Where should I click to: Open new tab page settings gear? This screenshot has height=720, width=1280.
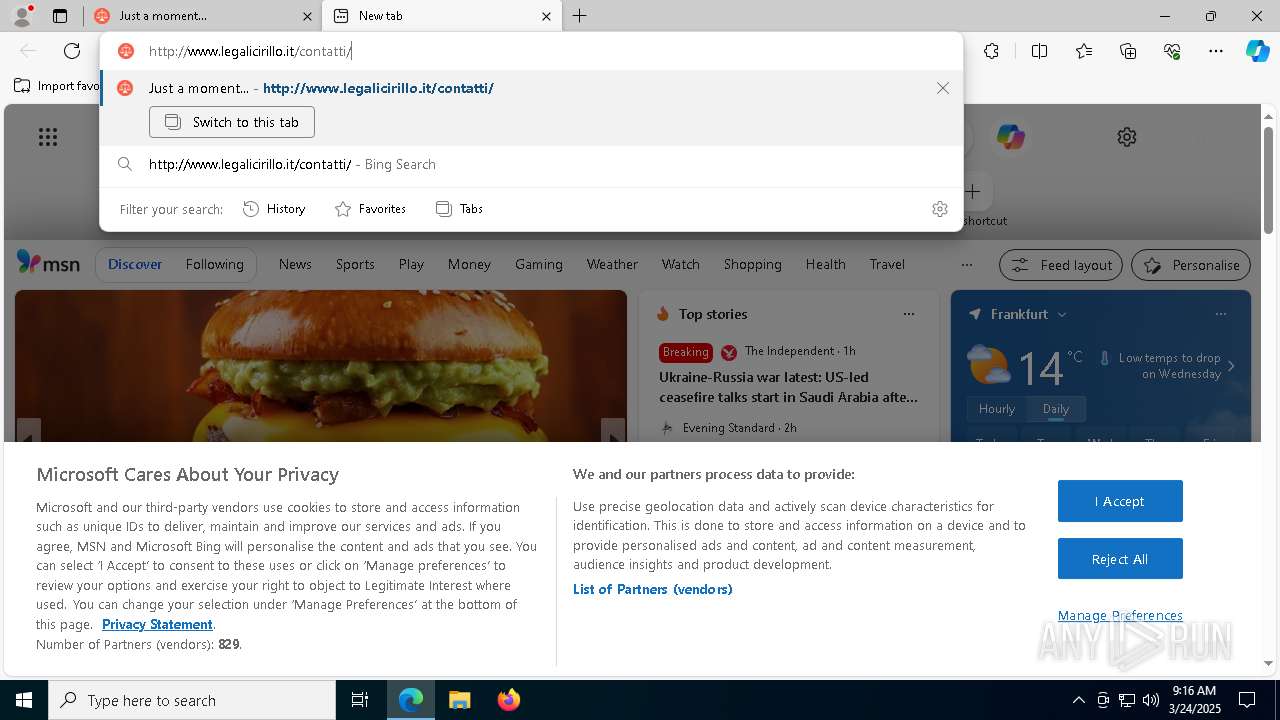1127,137
